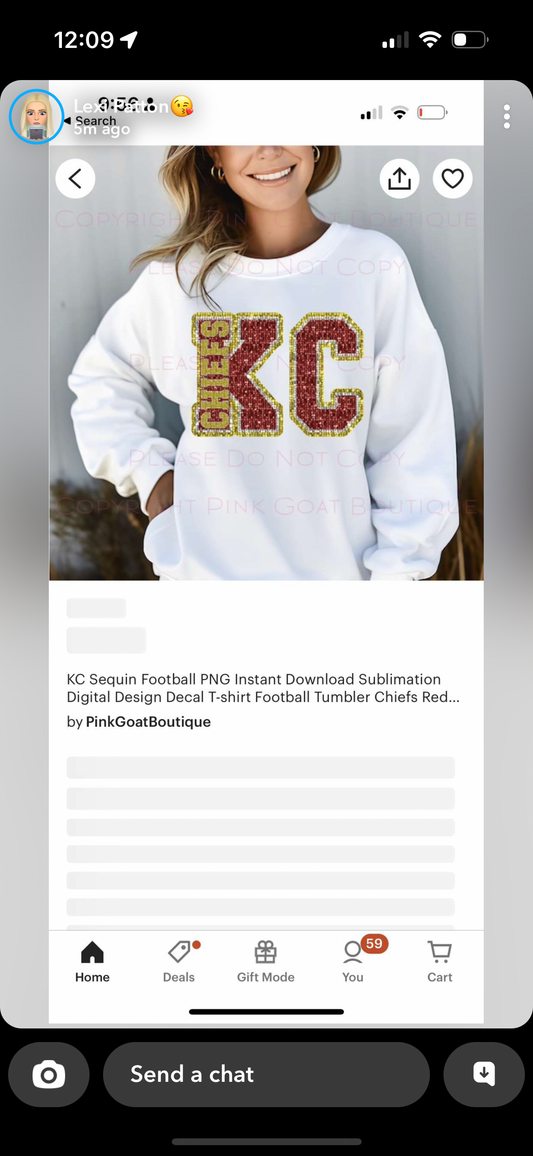This screenshot has height=1156, width=533.
Task: View the KC Chiefs sweatshirt product photo
Action: (x=266, y=363)
